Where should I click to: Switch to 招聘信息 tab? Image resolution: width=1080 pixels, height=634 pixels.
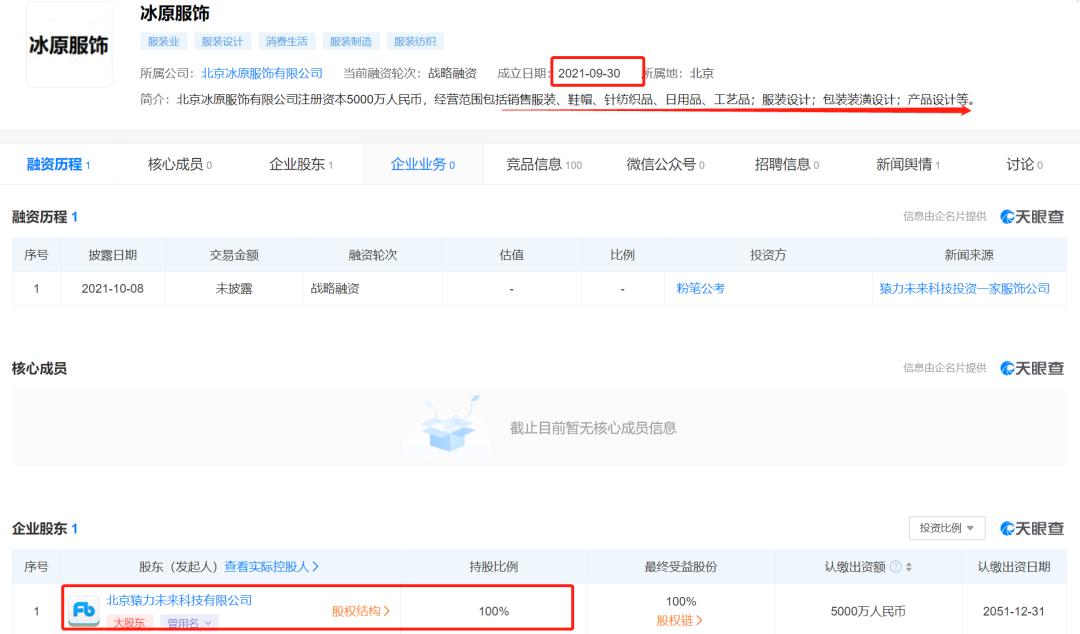pyautogui.click(x=787, y=164)
